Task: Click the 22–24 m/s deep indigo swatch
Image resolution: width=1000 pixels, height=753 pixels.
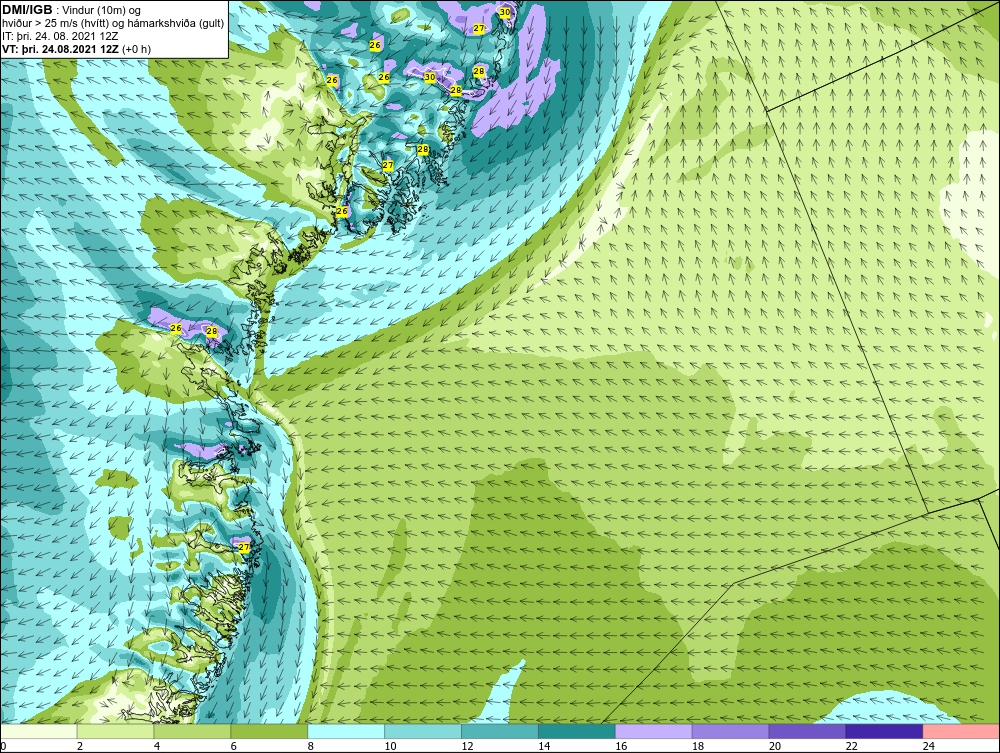Action: click(x=884, y=731)
